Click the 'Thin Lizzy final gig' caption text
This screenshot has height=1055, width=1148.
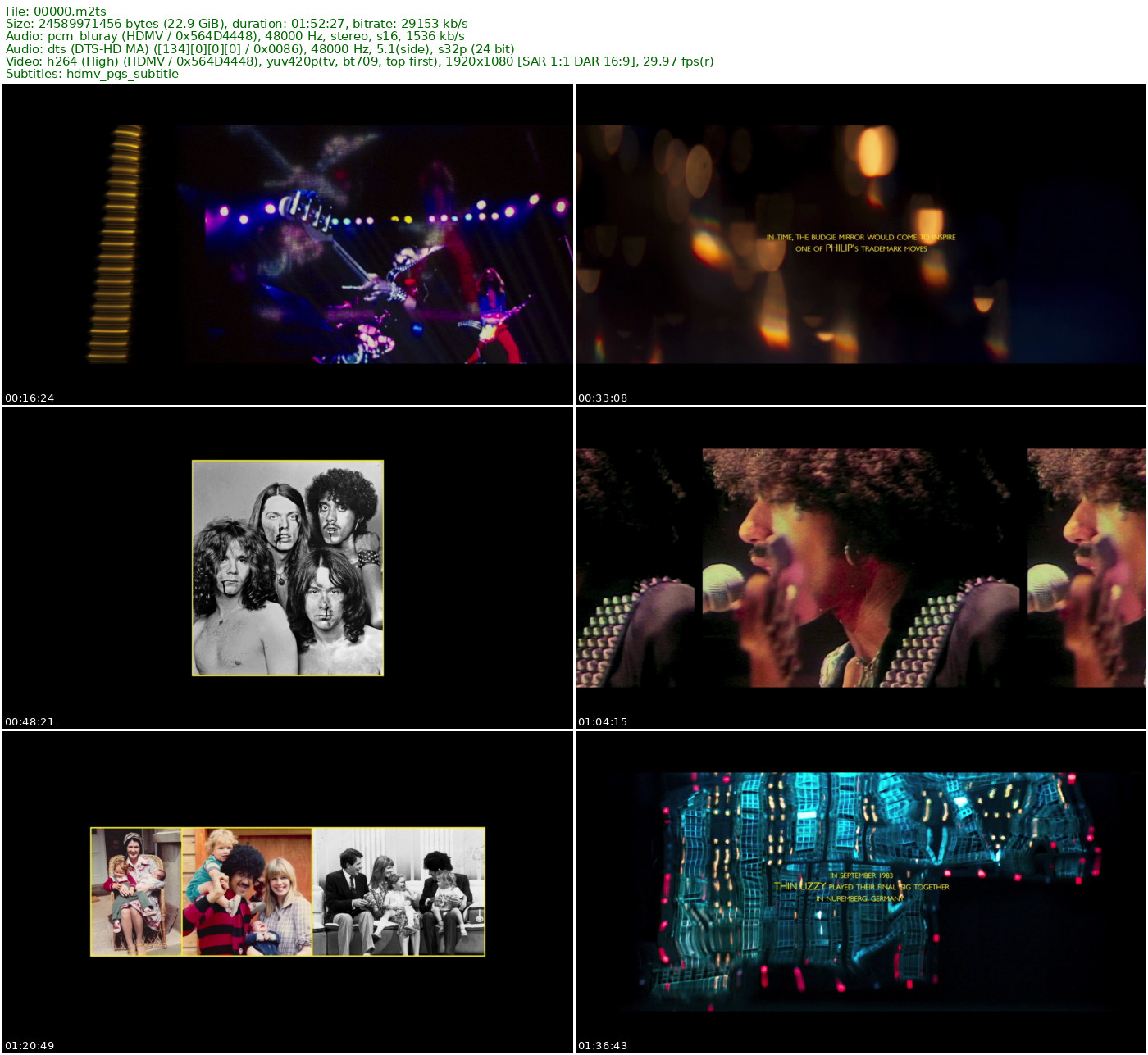coord(862,887)
